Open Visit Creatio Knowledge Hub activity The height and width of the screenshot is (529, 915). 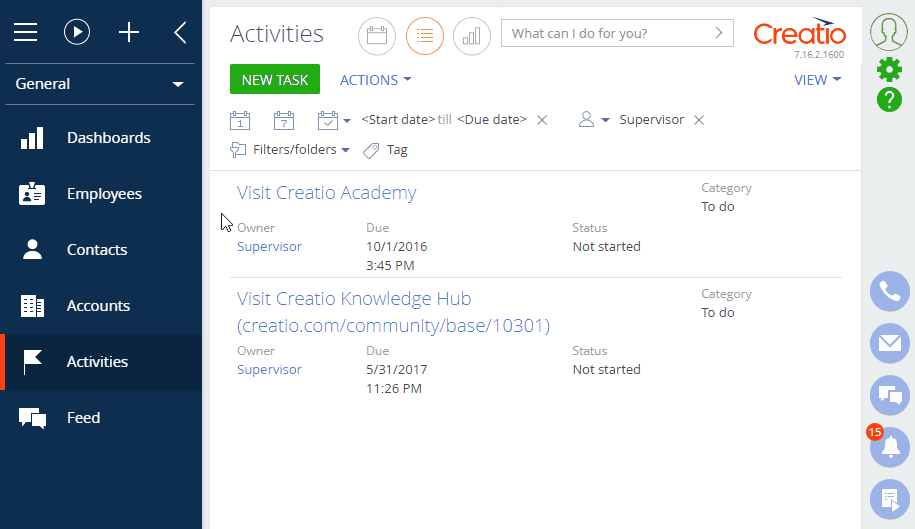click(x=393, y=312)
